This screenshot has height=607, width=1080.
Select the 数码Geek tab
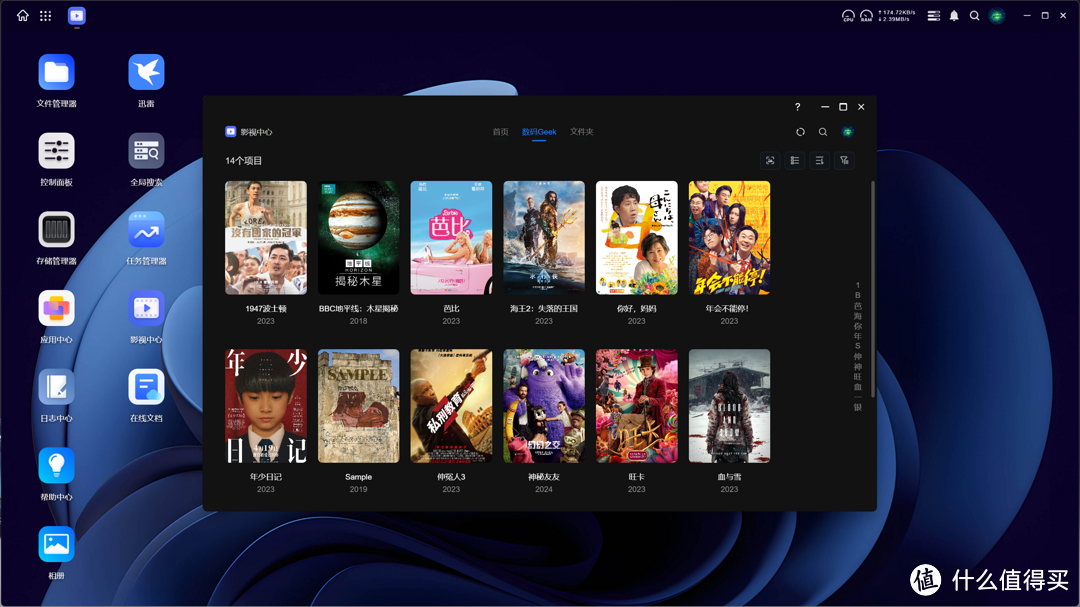(x=539, y=132)
